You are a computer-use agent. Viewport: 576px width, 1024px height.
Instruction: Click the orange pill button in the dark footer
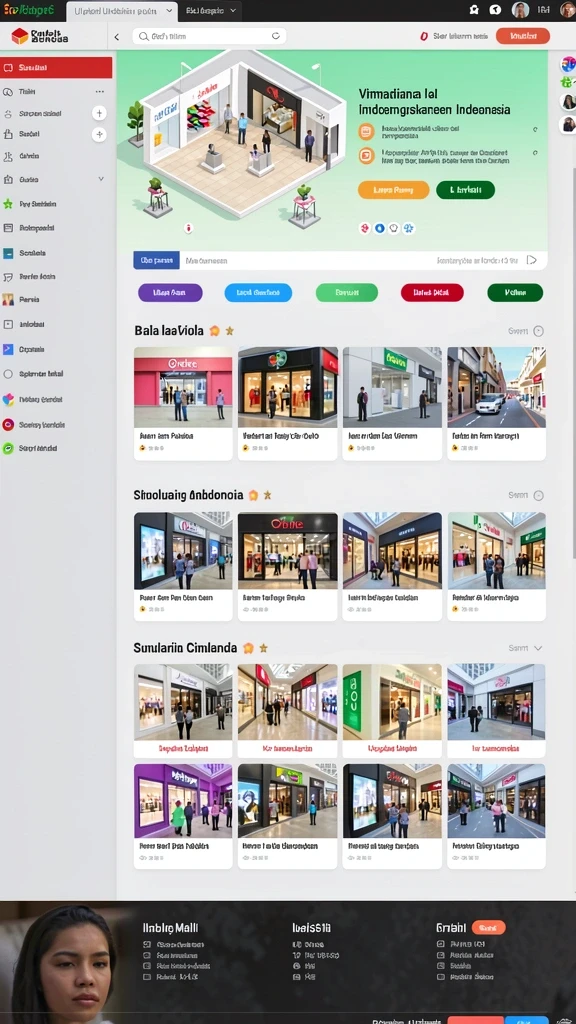[x=488, y=927]
